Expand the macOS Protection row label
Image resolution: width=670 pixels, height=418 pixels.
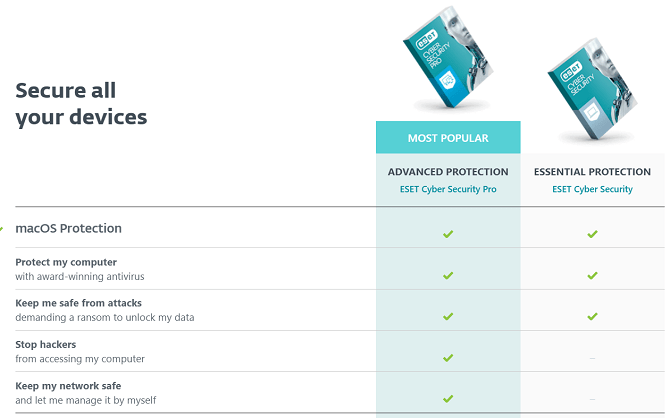point(68,228)
